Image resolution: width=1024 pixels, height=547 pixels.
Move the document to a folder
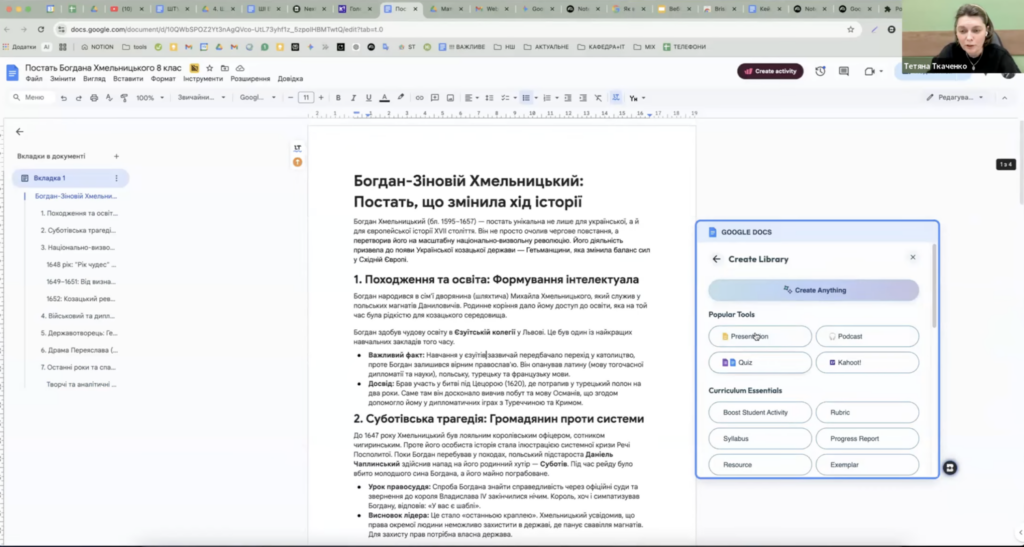pyautogui.click(x=225, y=68)
